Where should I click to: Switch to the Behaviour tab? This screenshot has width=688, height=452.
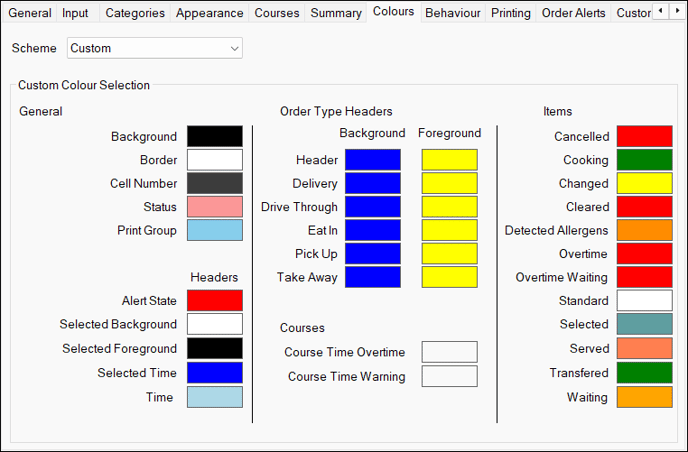pos(453,13)
